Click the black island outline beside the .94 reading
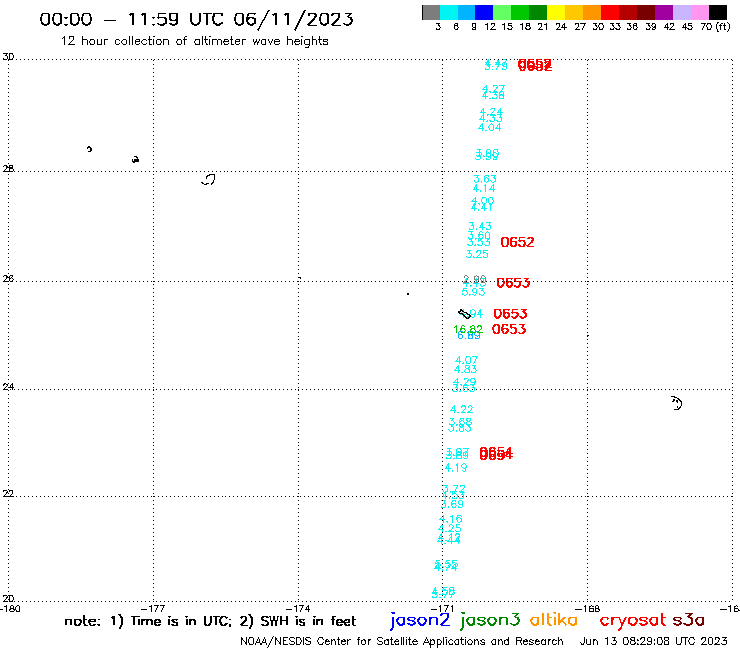 click(464, 314)
